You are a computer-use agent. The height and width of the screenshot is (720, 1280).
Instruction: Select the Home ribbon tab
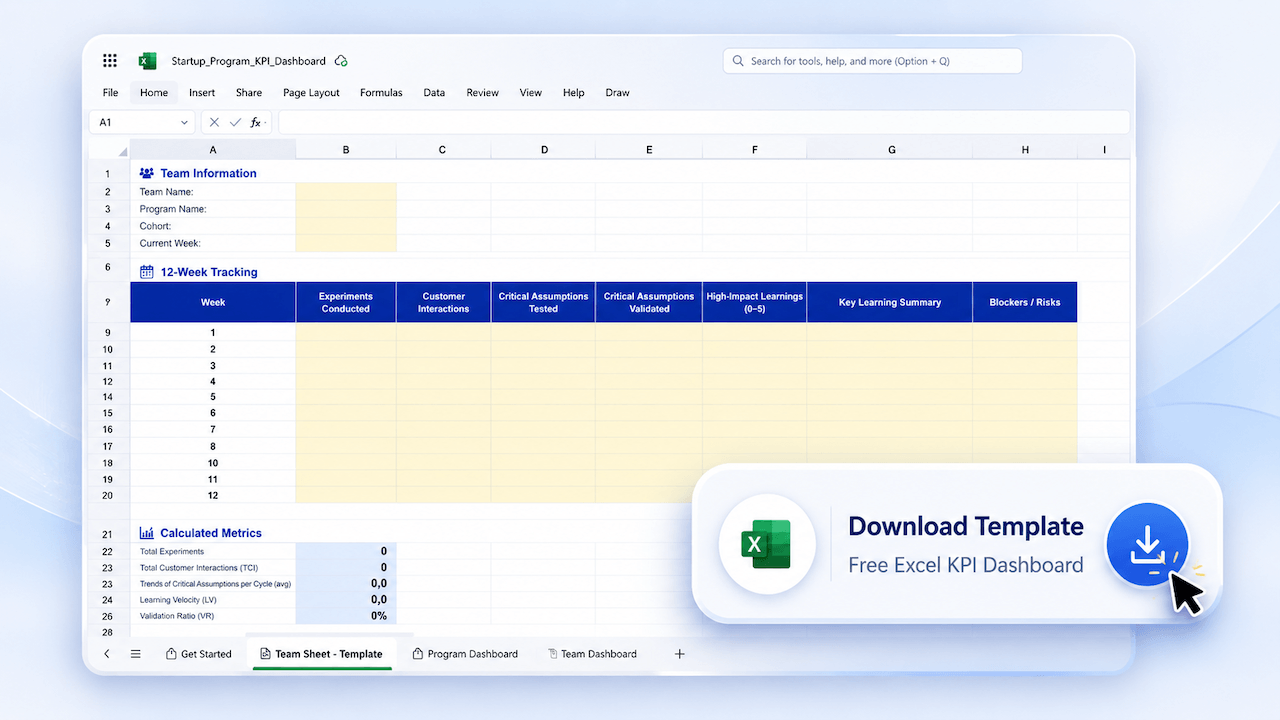pos(154,93)
